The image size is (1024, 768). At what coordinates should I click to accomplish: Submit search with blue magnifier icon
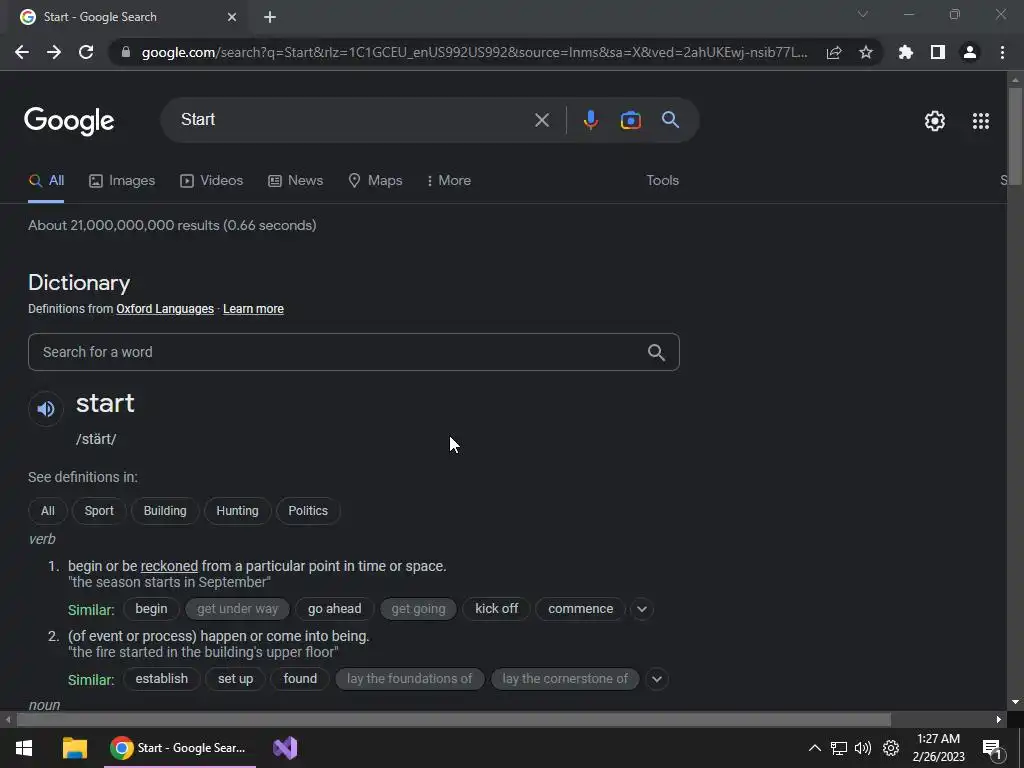tap(671, 120)
